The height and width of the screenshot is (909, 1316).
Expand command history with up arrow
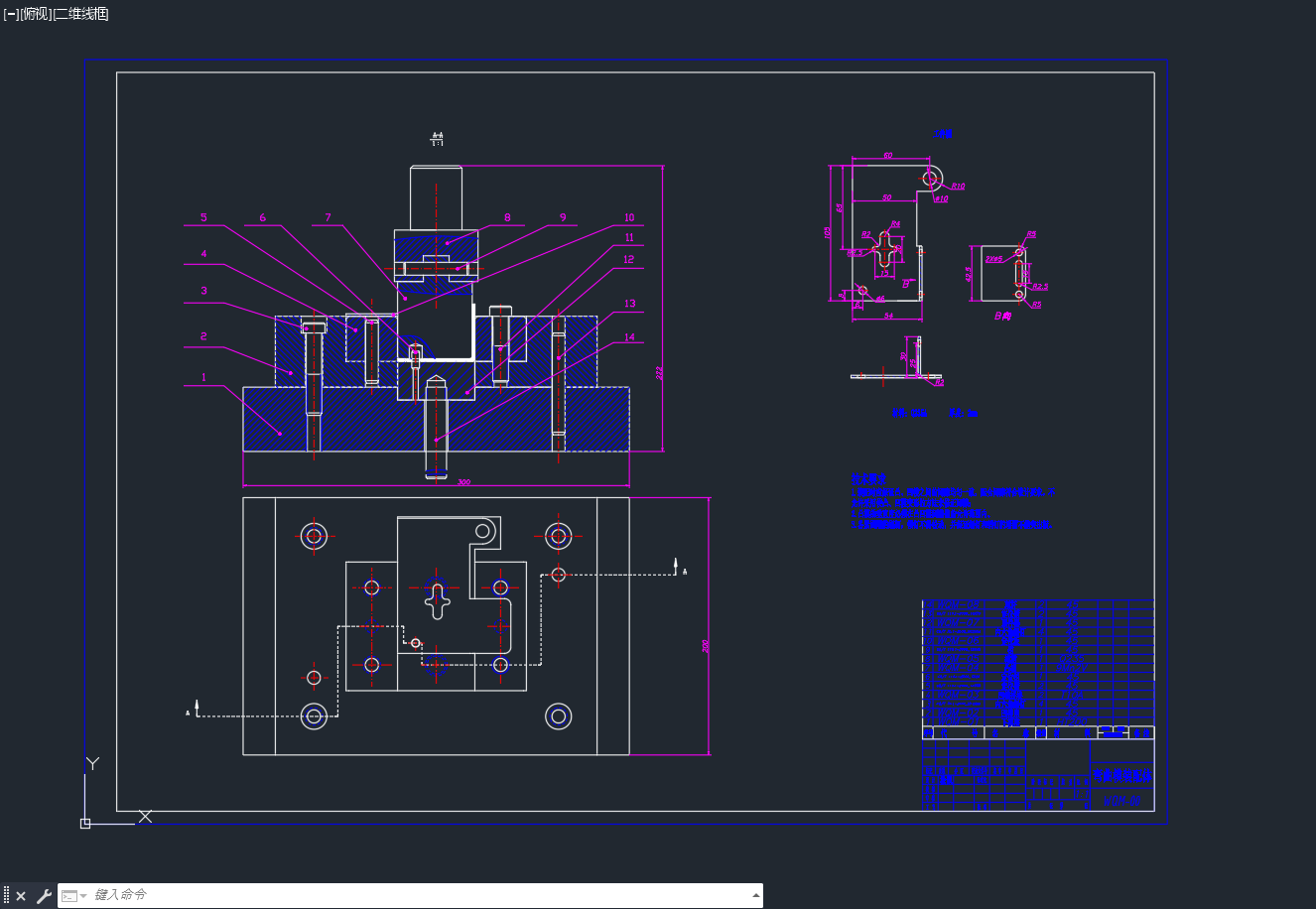(756, 895)
